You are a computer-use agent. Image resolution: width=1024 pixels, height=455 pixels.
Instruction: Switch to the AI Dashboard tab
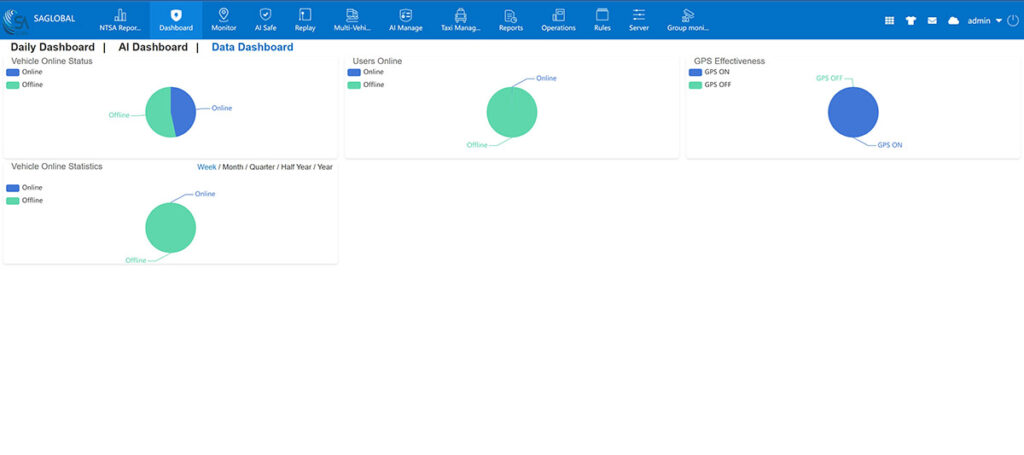click(153, 47)
